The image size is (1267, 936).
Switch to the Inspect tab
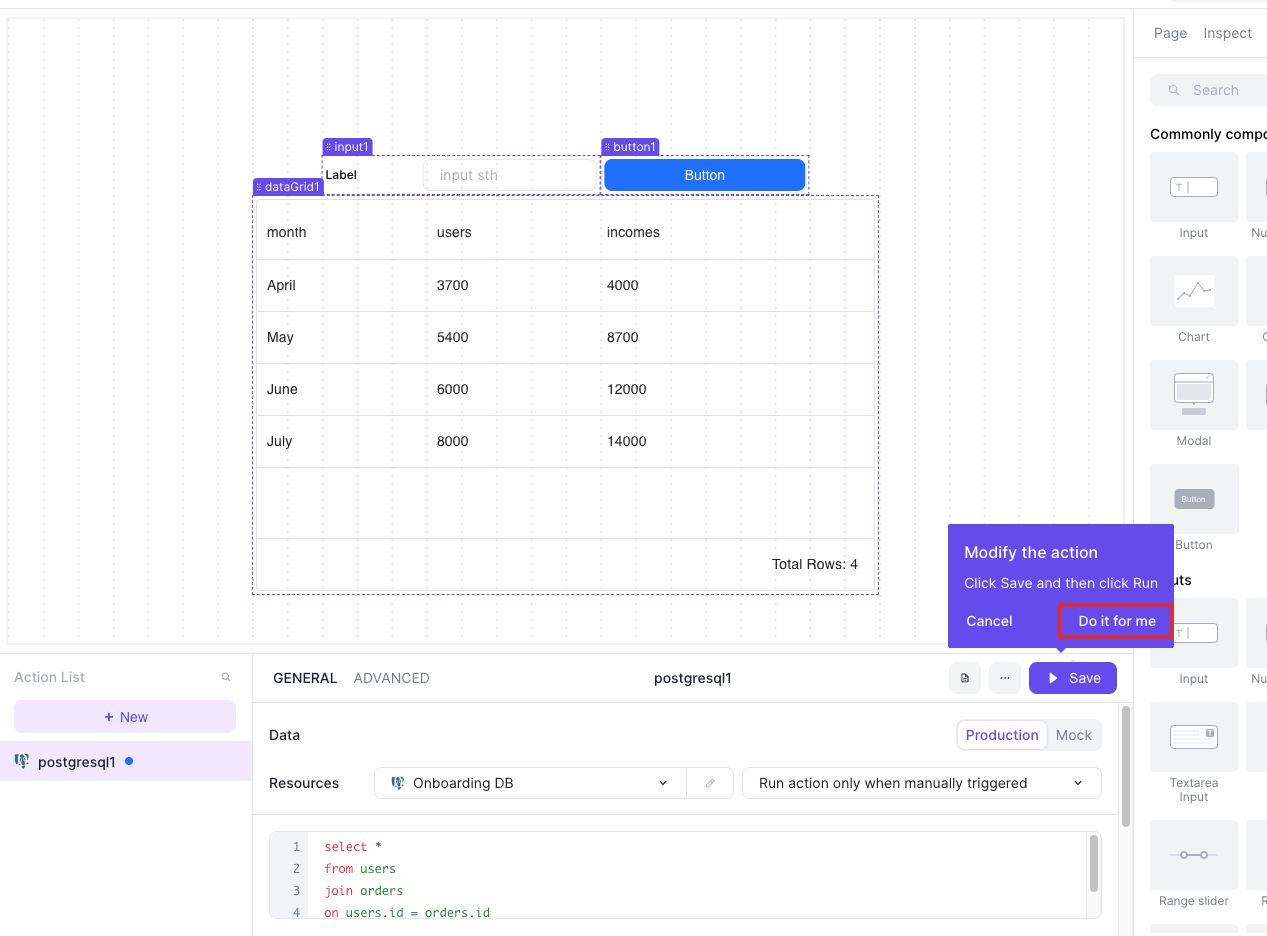(x=1227, y=33)
